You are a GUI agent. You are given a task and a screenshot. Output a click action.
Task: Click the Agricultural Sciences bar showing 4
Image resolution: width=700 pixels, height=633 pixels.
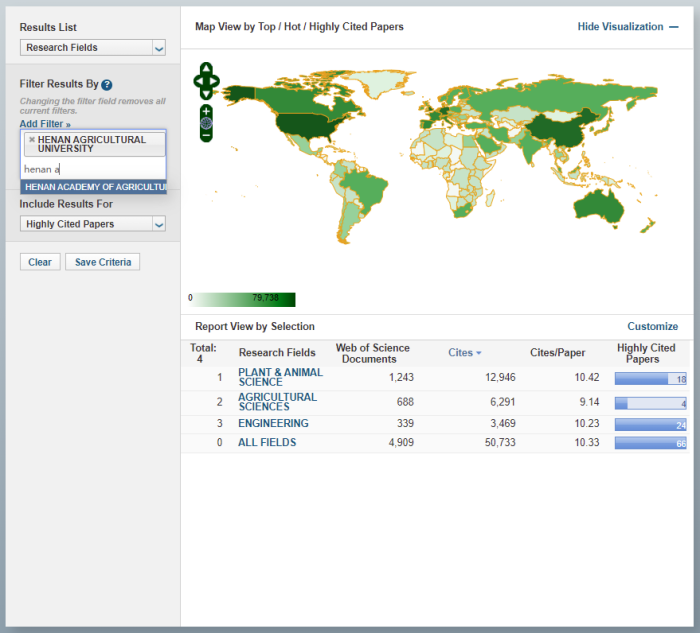(x=650, y=404)
